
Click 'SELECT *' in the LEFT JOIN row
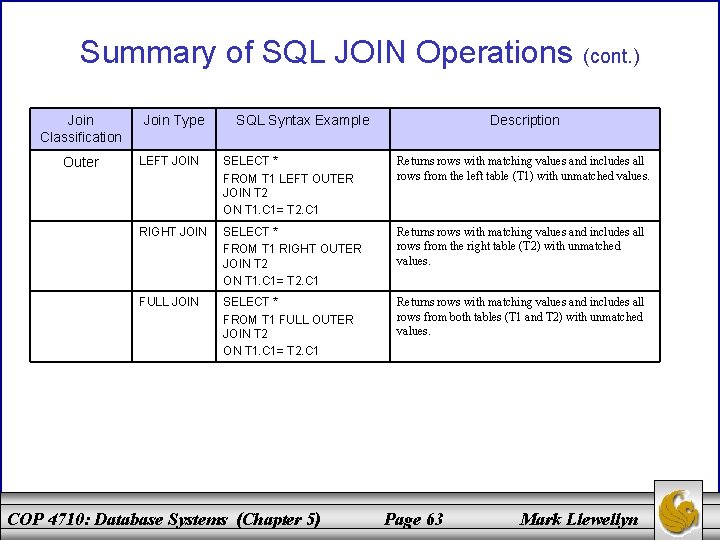click(x=250, y=161)
